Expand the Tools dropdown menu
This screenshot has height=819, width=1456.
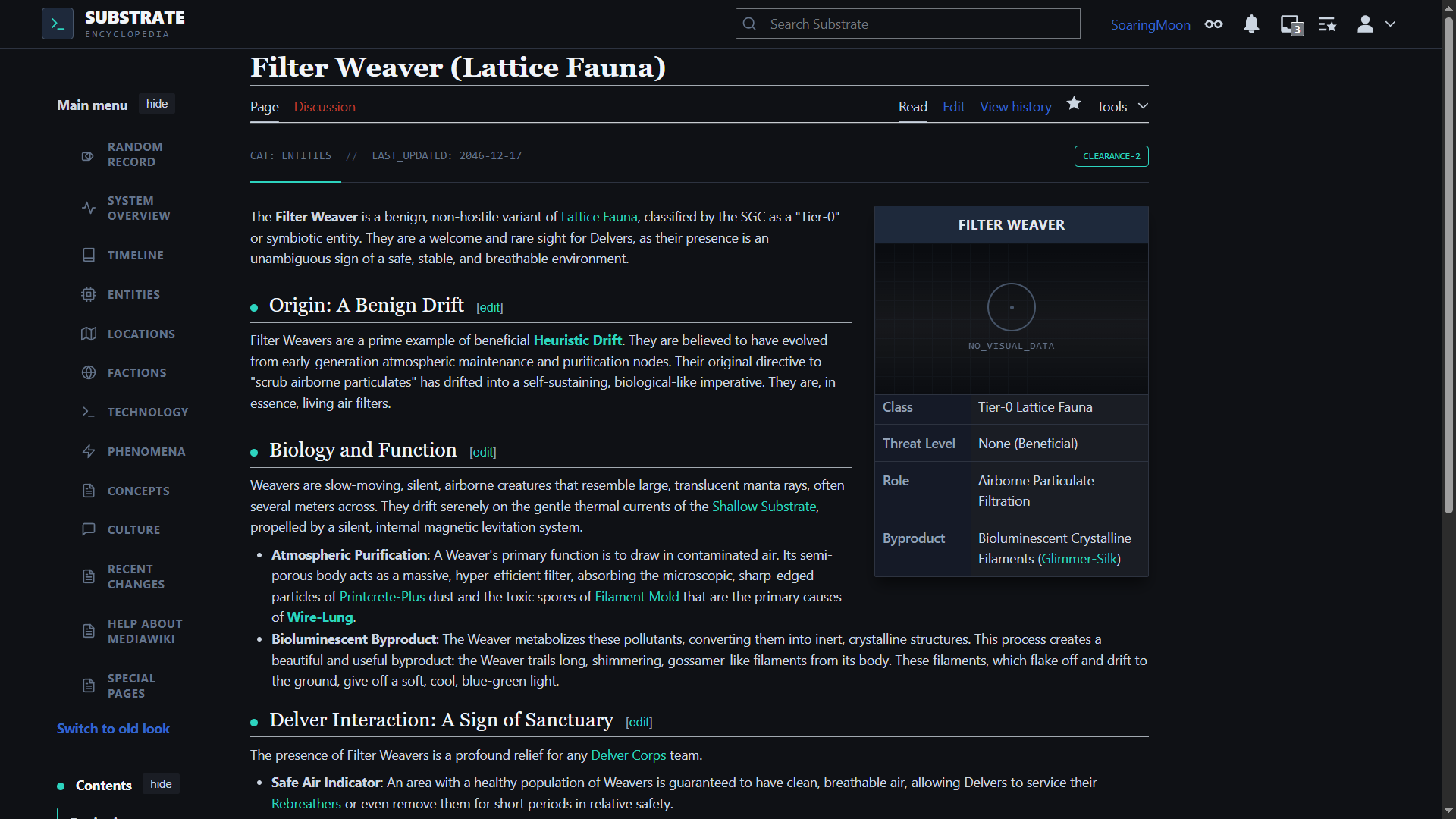[x=1122, y=107]
